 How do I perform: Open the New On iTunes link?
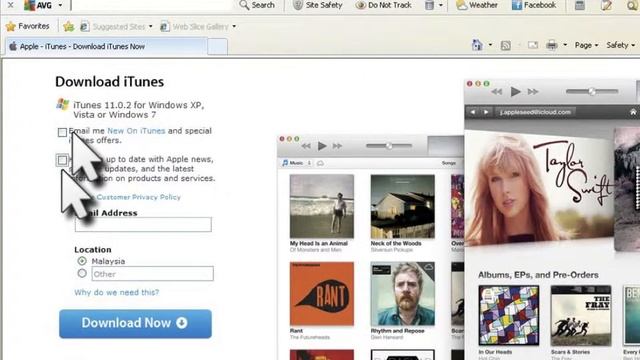pos(136,131)
